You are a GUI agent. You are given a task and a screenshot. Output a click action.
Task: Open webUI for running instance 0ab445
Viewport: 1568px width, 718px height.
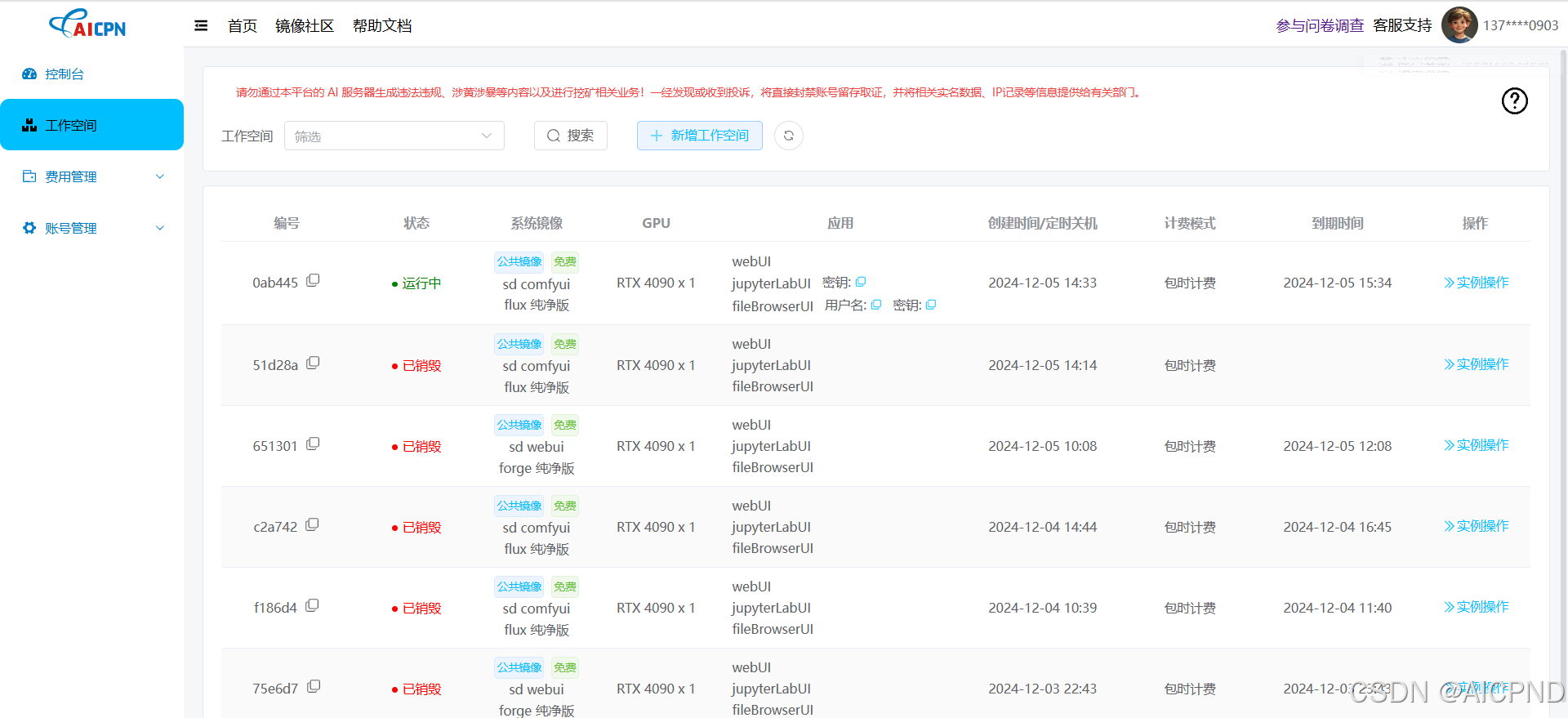pyautogui.click(x=751, y=261)
